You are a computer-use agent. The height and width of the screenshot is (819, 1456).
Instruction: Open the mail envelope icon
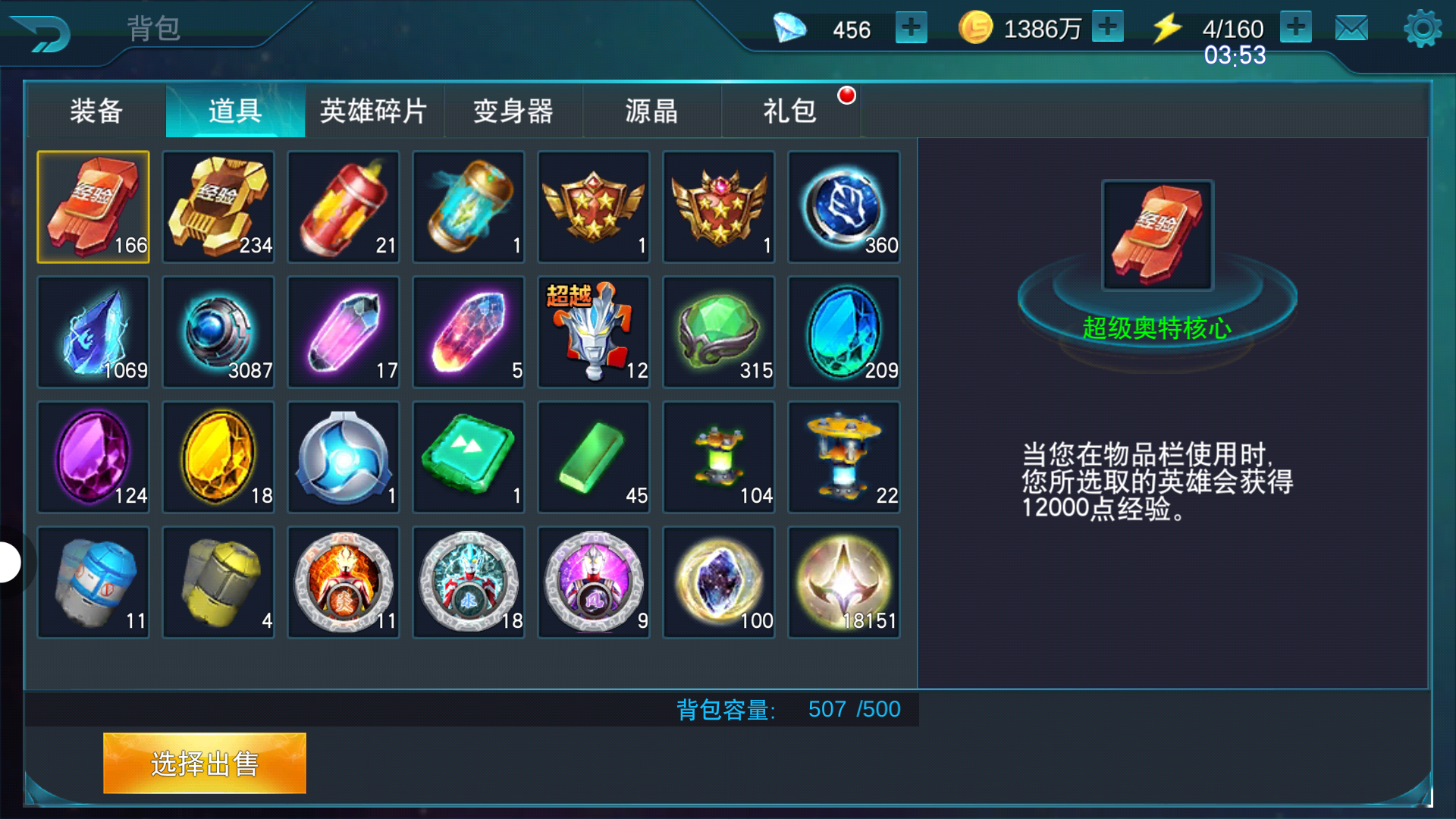(x=1351, y=29)
